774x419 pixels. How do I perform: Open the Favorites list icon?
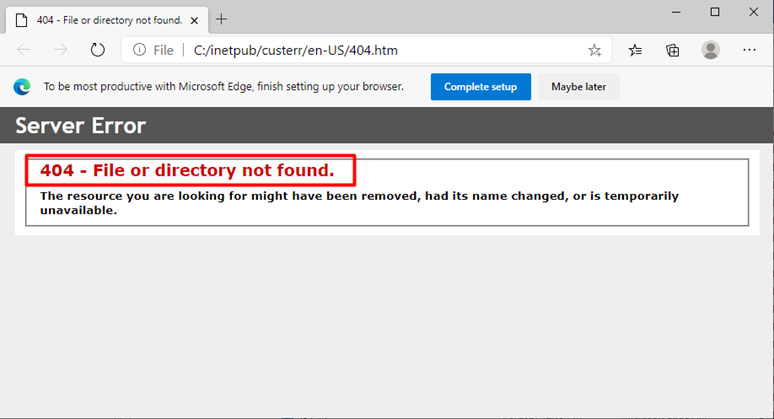635,50
